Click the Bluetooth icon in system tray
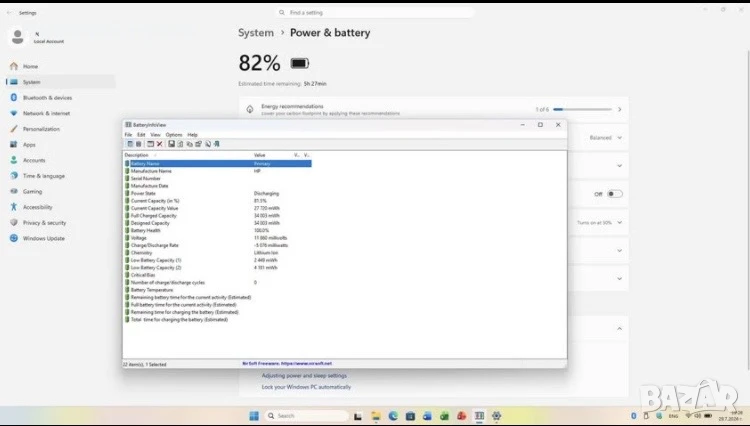Screen dimensions: 750x426 [x=634, y=416]
